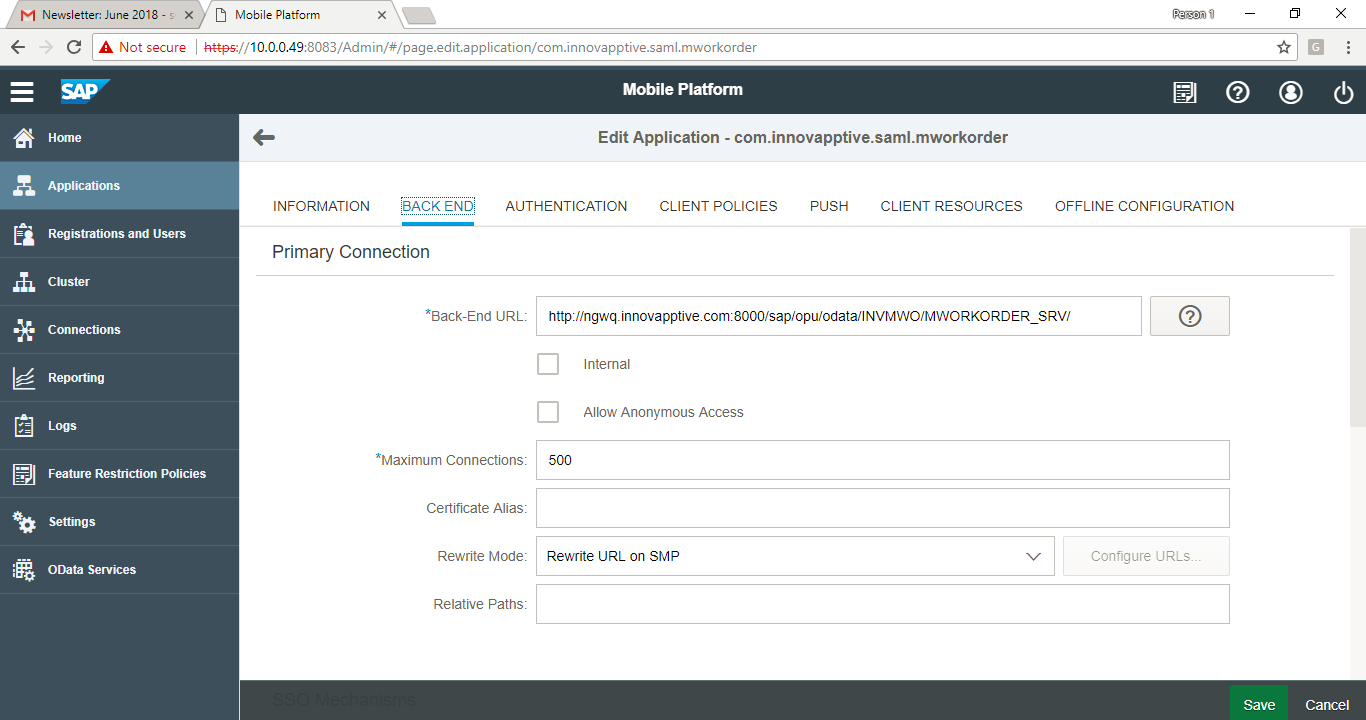Open the user account icon

(1290, 92)
